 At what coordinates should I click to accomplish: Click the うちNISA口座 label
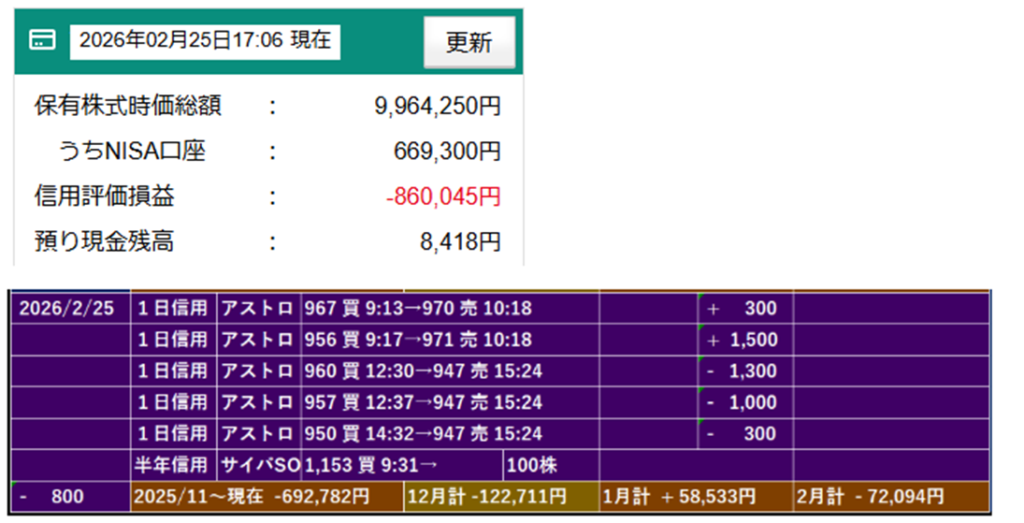click(x=131, y=151)
